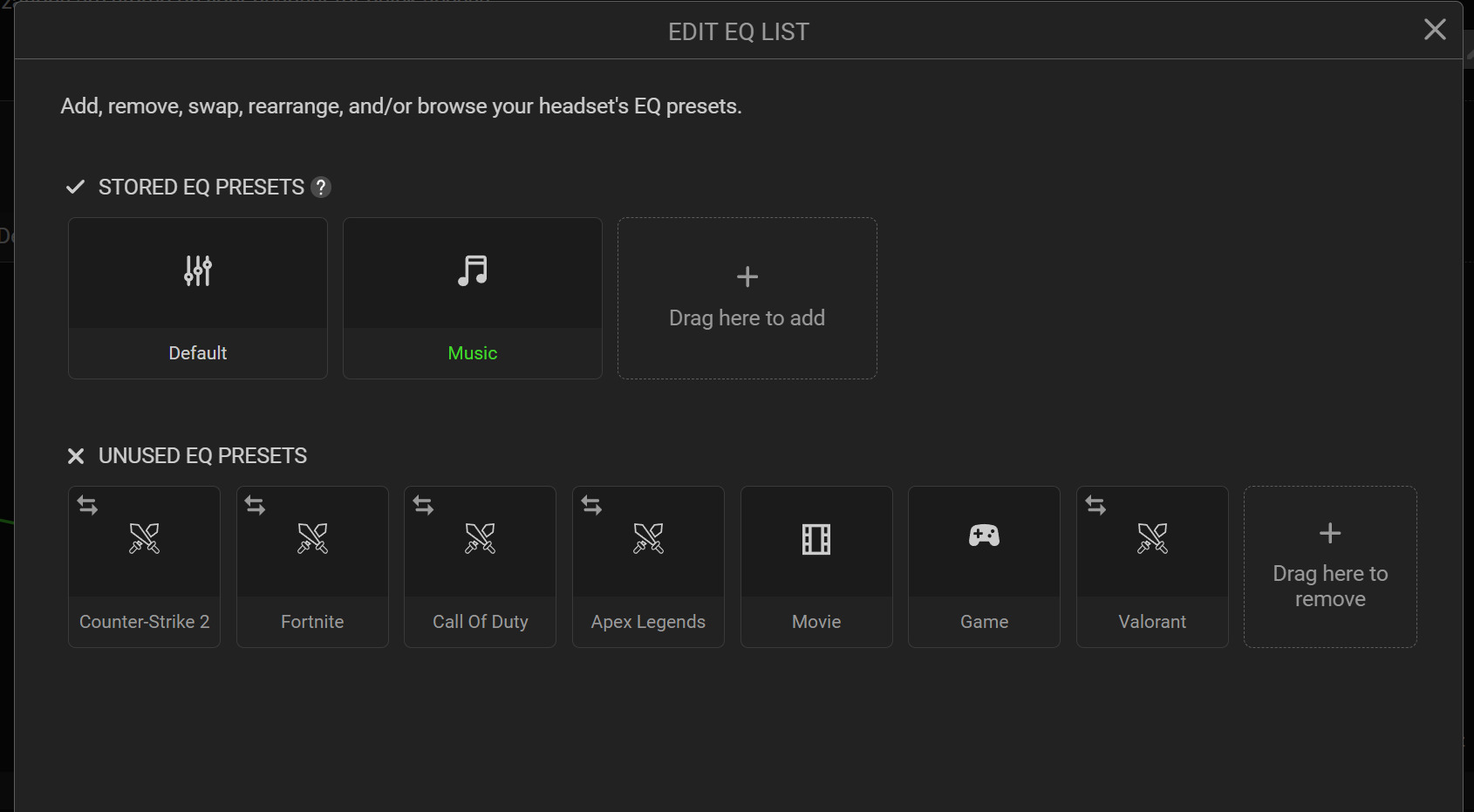Open the Stored EQ Presets help tooltip

click(321, 188)
